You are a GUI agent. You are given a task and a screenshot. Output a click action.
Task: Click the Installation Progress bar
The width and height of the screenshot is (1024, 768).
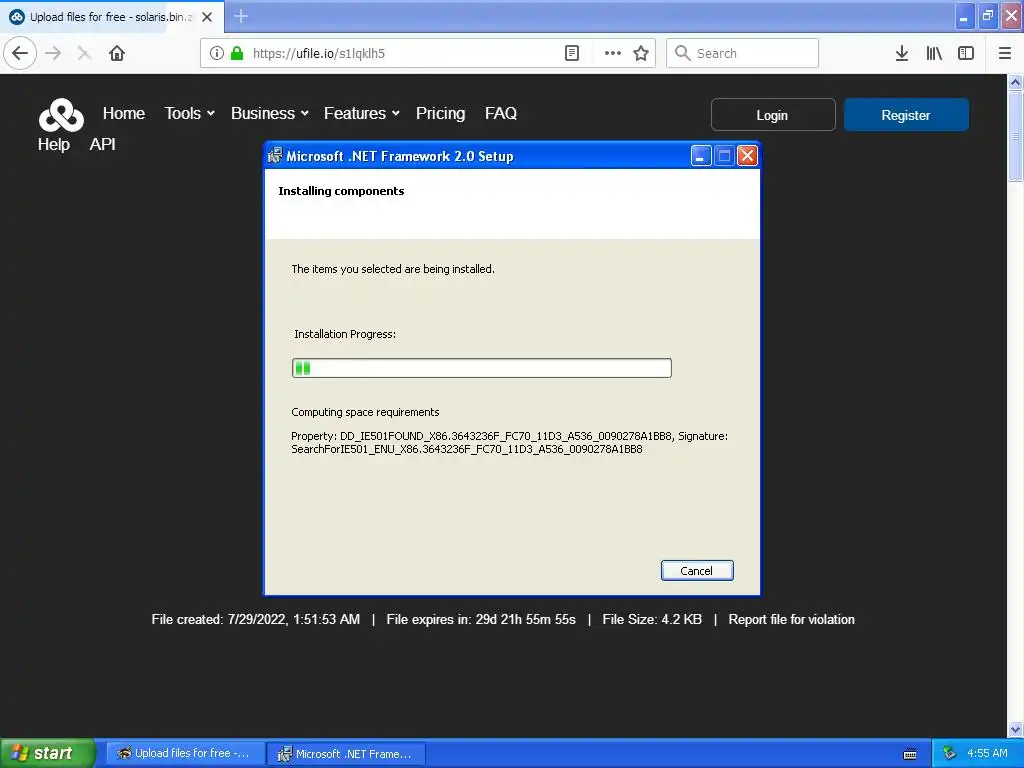point(481,368)
